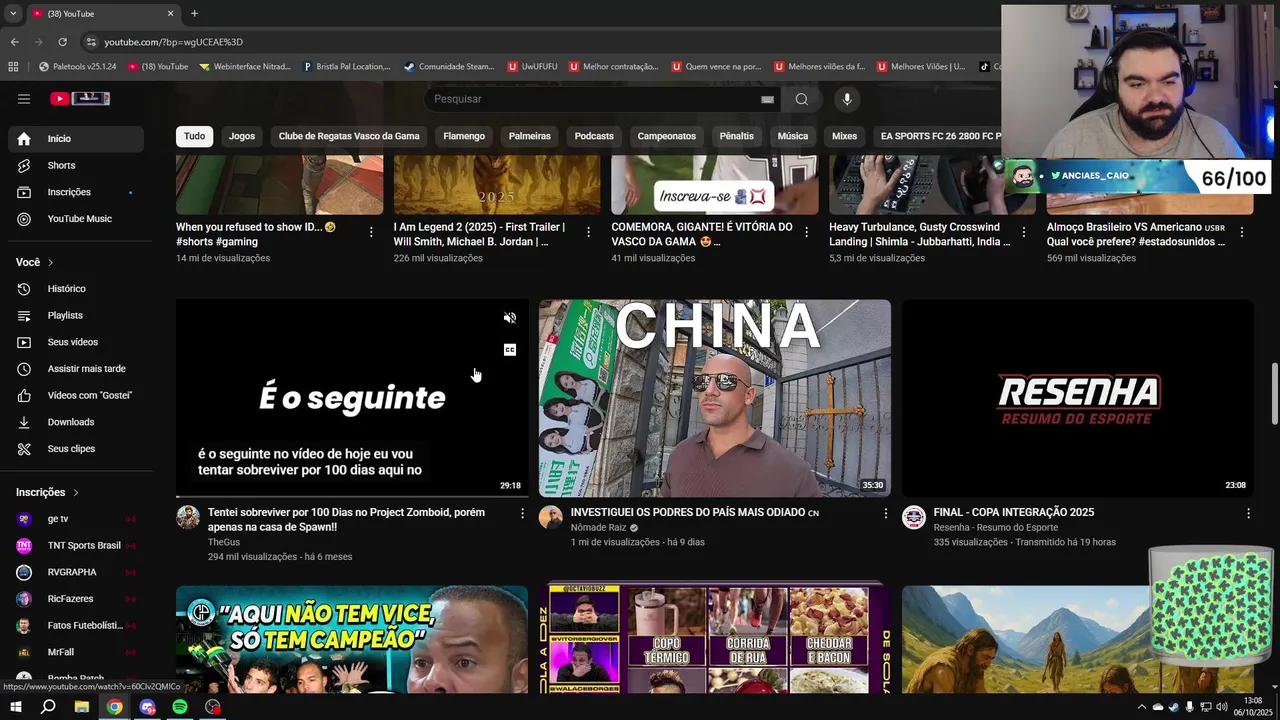Select the Flamengo filter chip
Screen dimensions: 1280x720
464,136
